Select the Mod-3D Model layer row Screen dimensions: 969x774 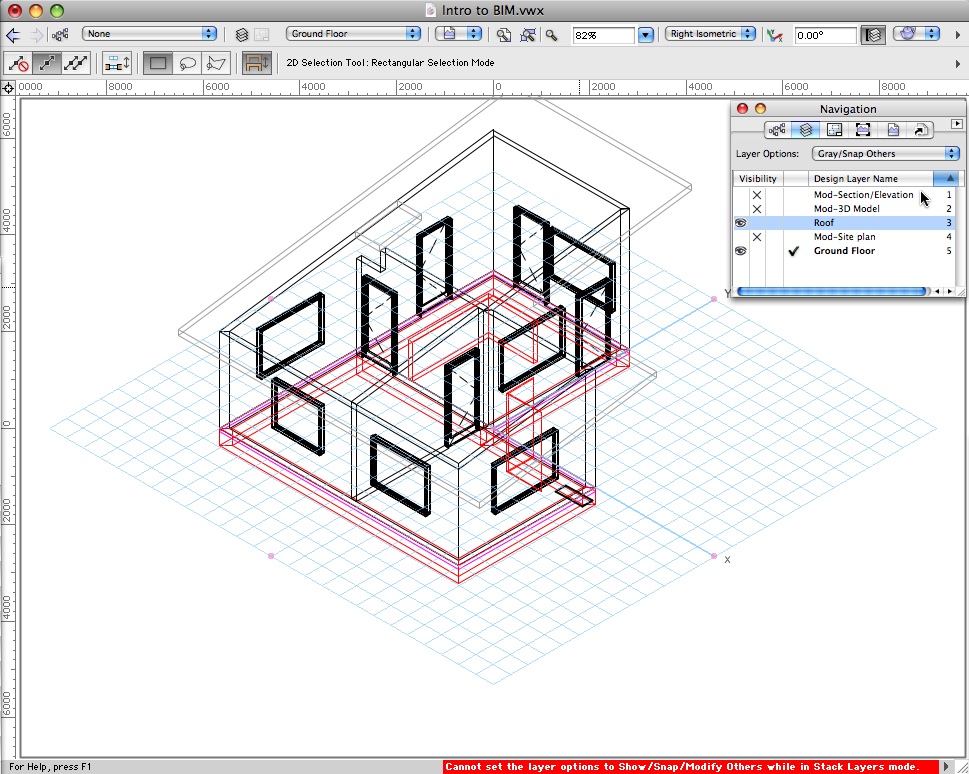[x=844, y=209]
